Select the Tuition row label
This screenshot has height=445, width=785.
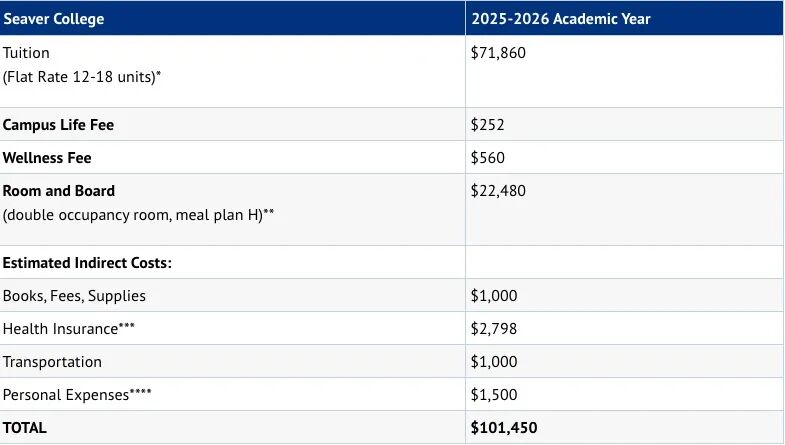[26, 53]
